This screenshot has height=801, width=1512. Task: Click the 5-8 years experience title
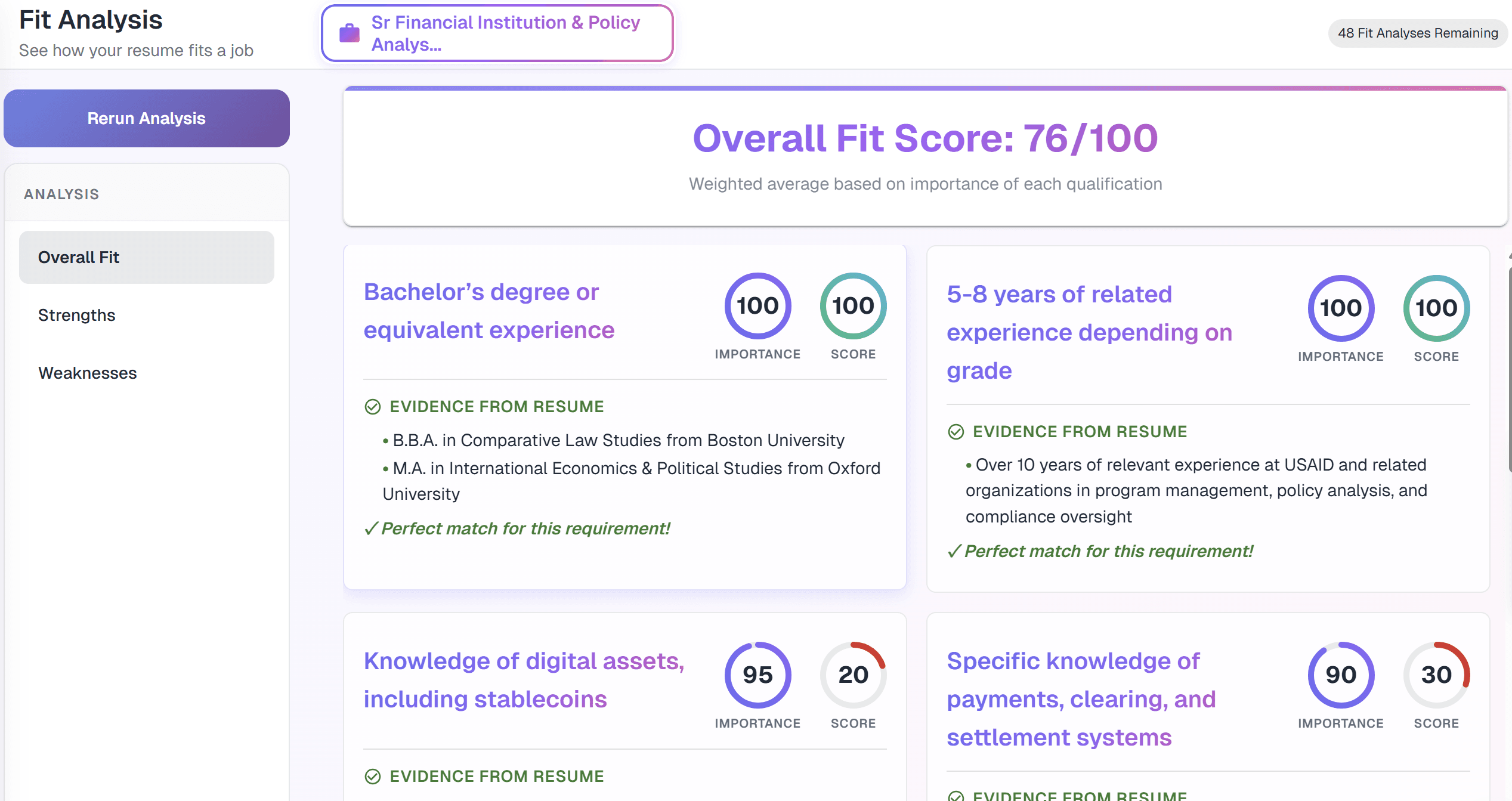click(x=1089, y=332)
